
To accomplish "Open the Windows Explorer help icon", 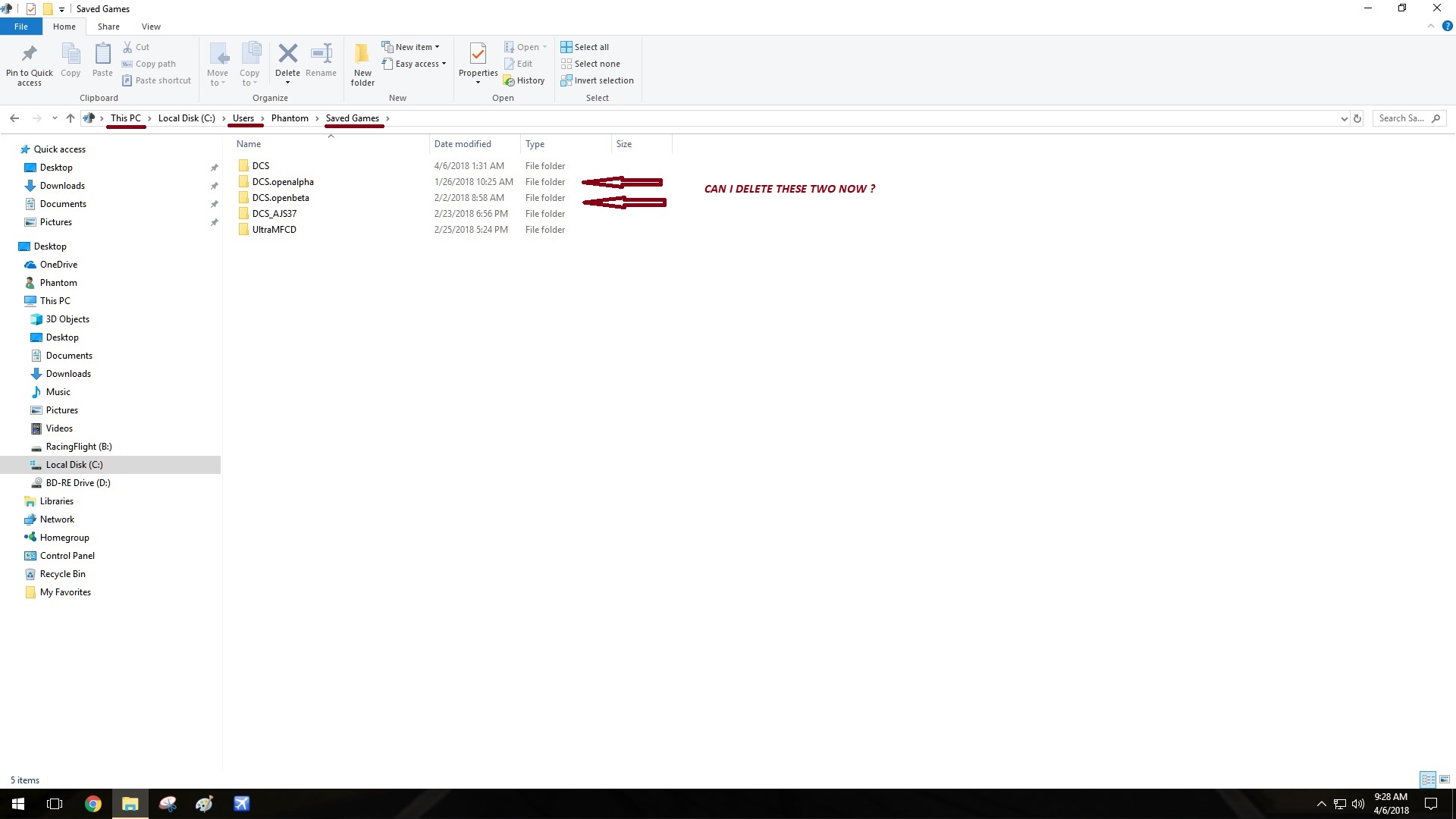I will (1447, 26).
